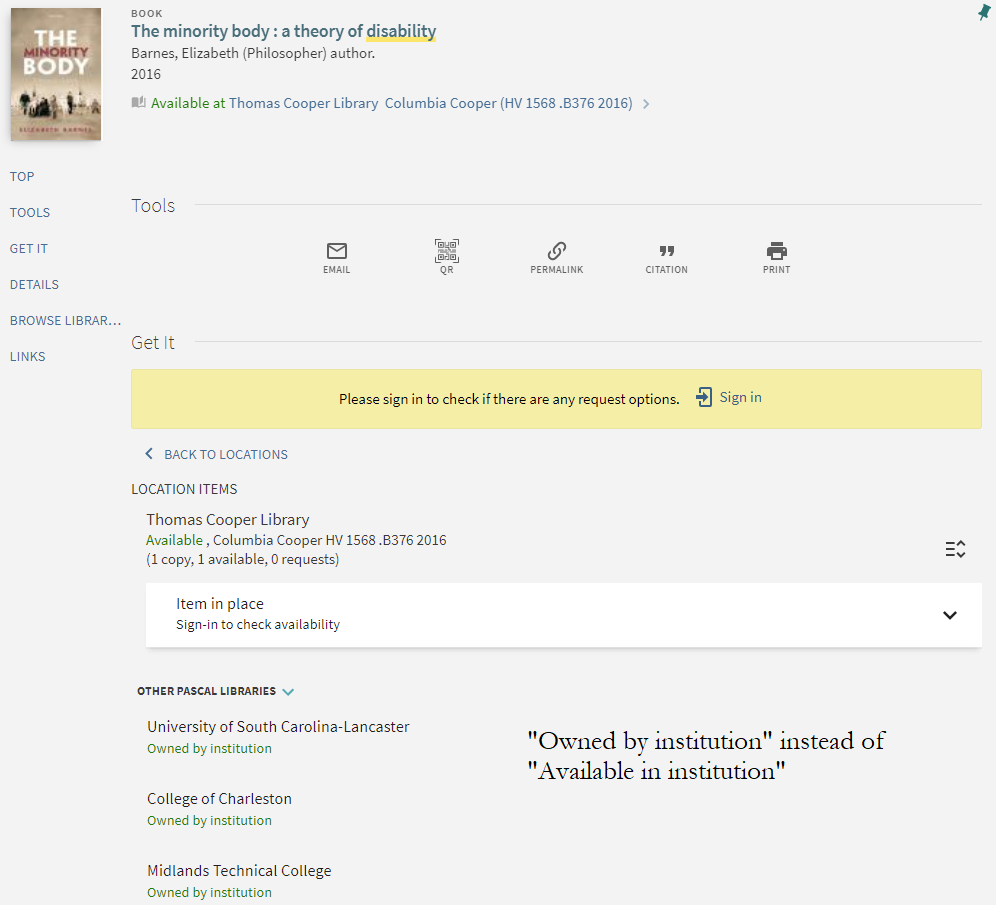Viewport: 996px width, 905px height.
Task: Go to Get It section
Action: tap(29, 249)
